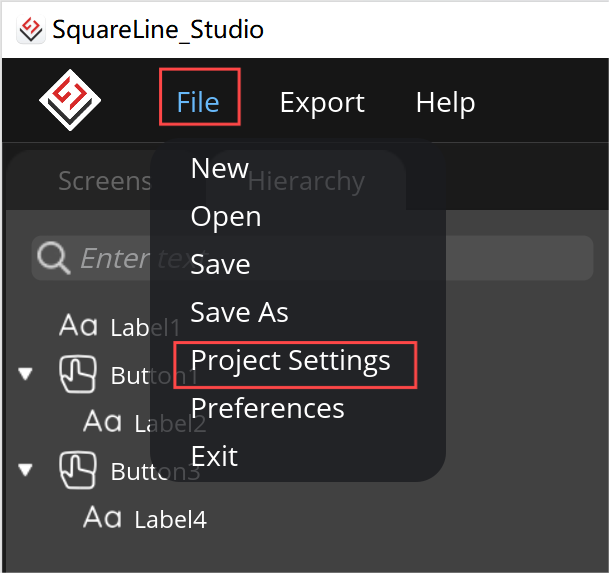Select New in the File menu
Viewport: 609px width, 573px height.
(x=220, y=169)
